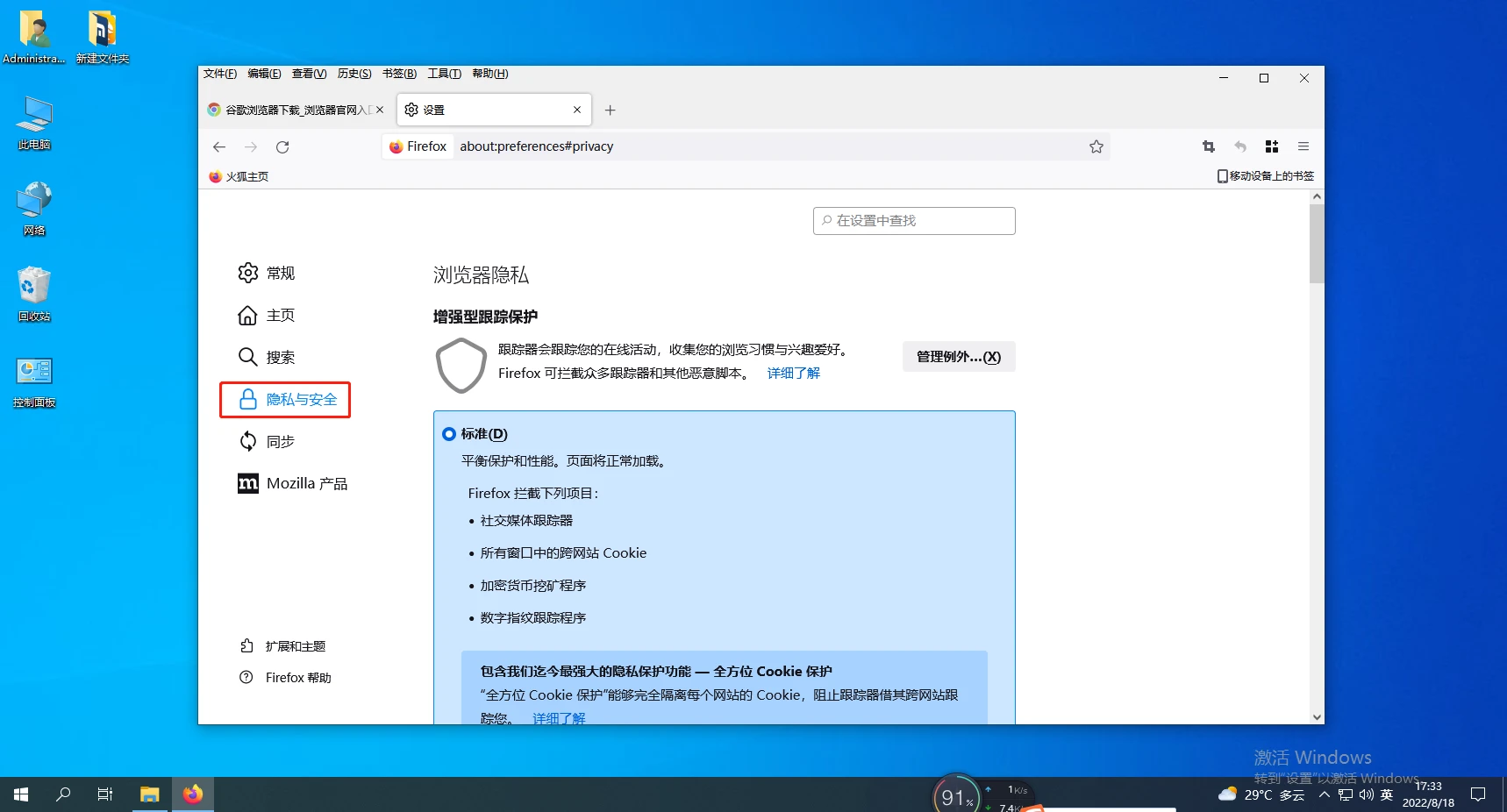Open File Explorer from taskbar
The height and width of the screenshot is (812, 1507).
(x=150, y=794)
